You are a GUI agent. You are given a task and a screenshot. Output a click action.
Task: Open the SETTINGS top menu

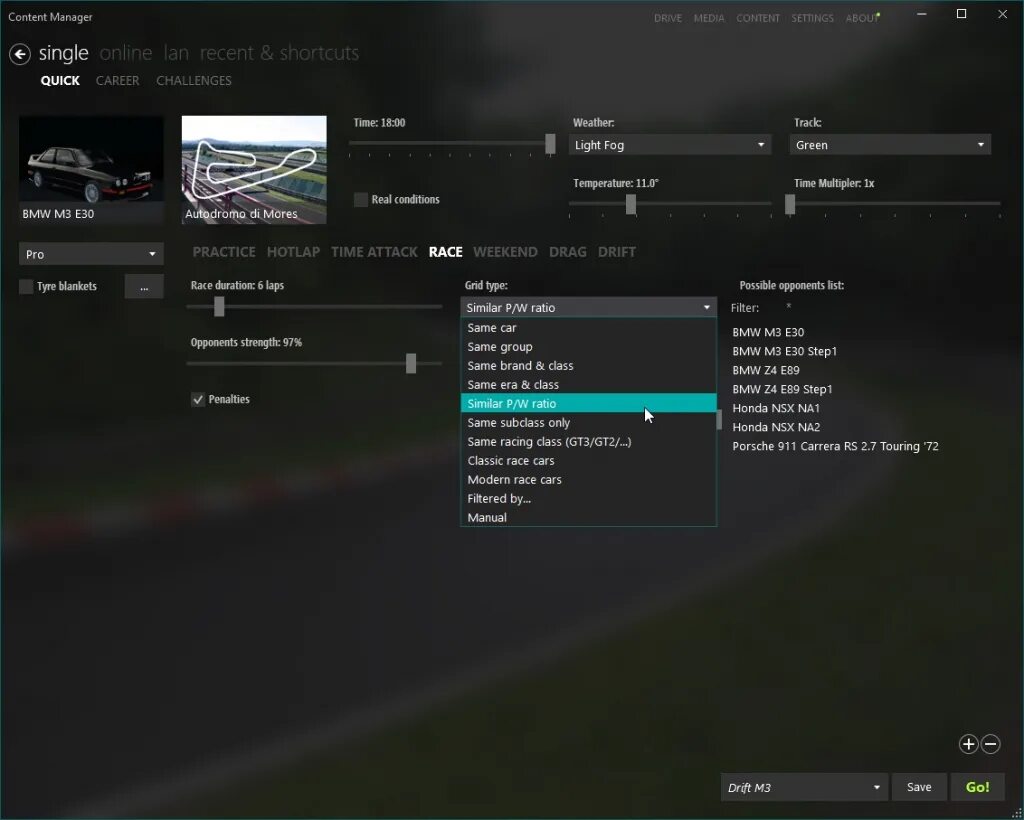[812, 18]
